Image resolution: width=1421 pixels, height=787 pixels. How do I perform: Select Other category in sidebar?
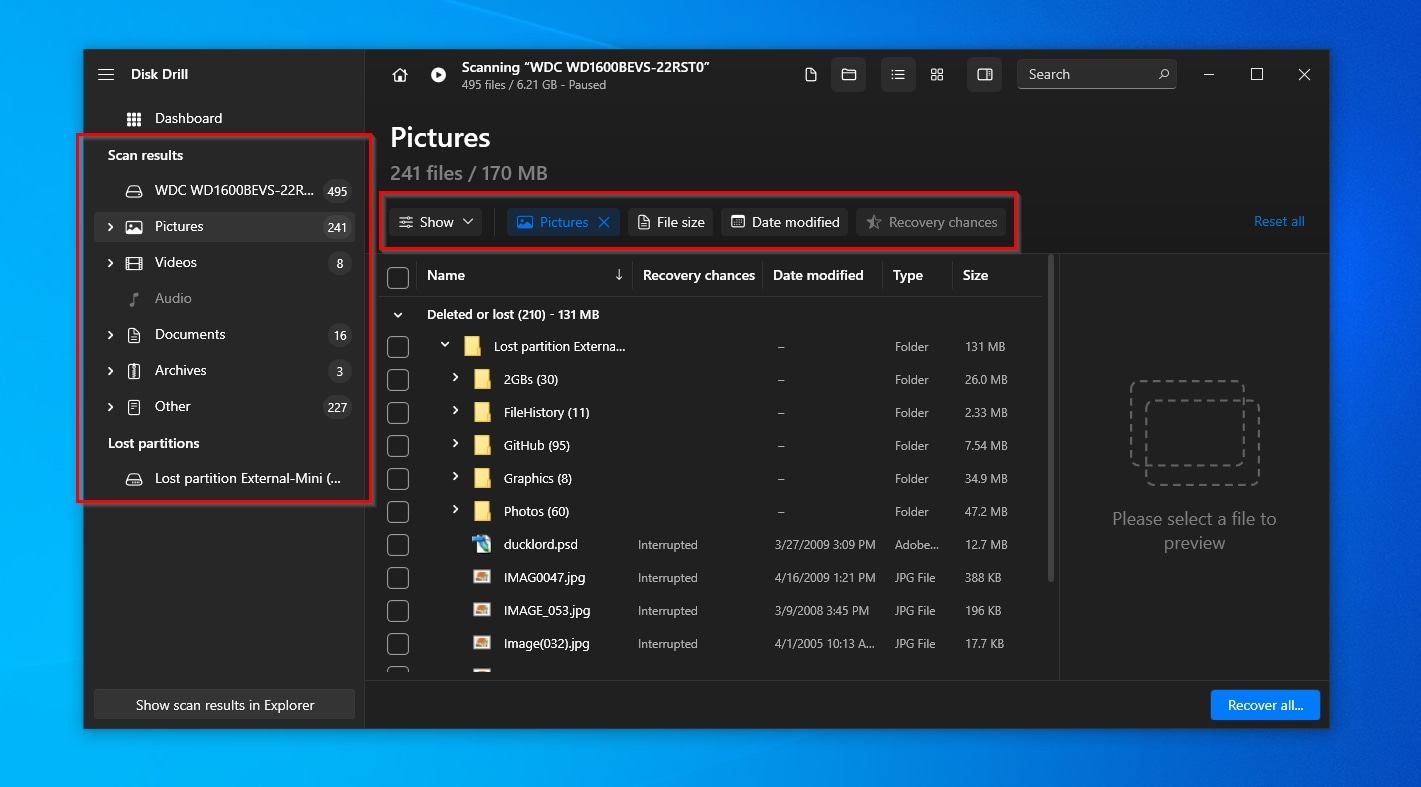tap(224, 407)
